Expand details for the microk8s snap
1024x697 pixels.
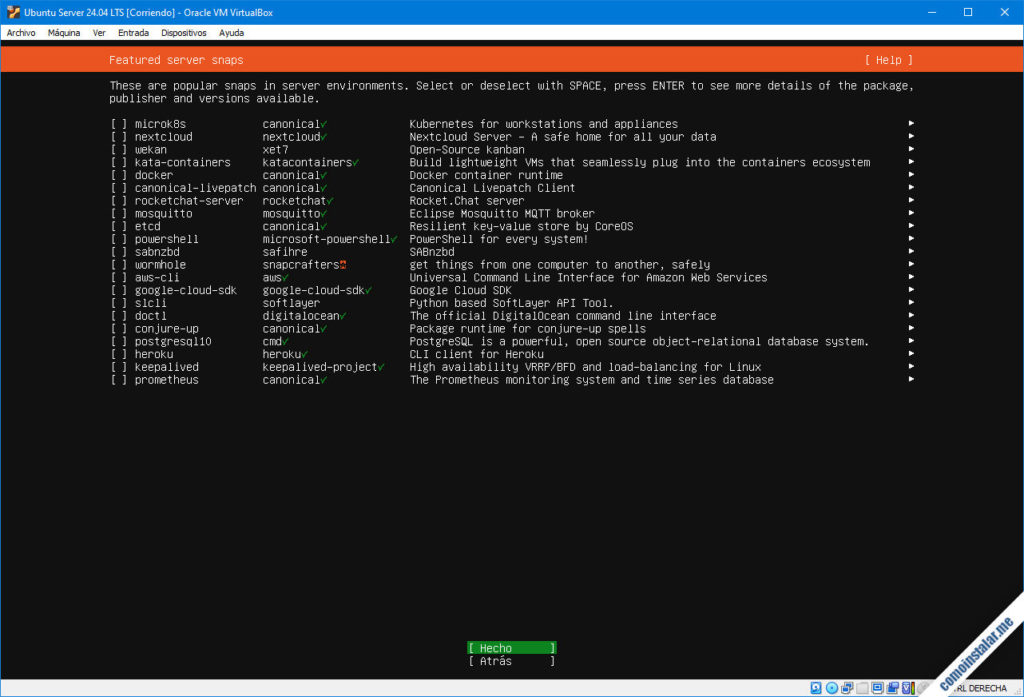(x=909, y=123)
